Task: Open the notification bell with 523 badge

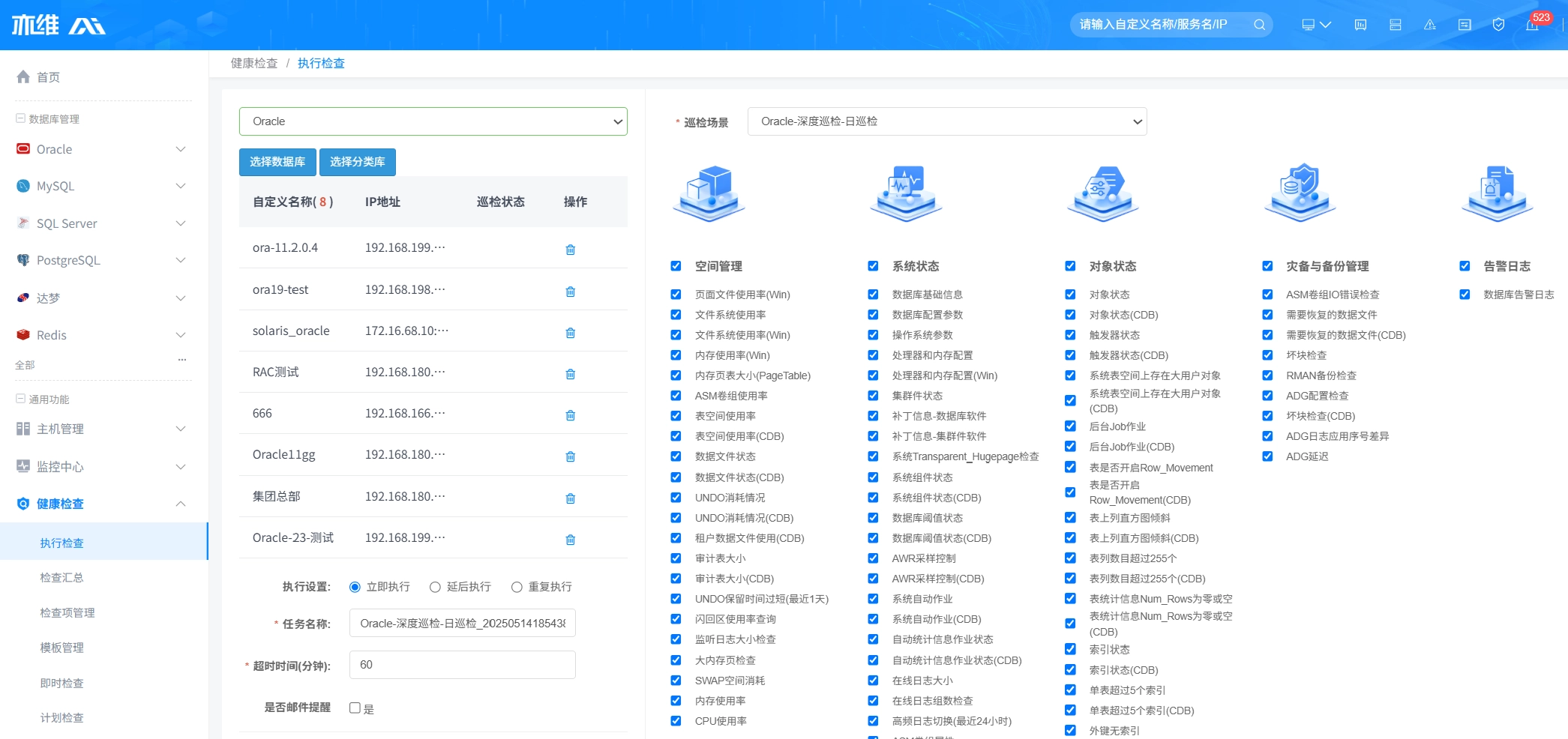Action: tap(1532, 25)
